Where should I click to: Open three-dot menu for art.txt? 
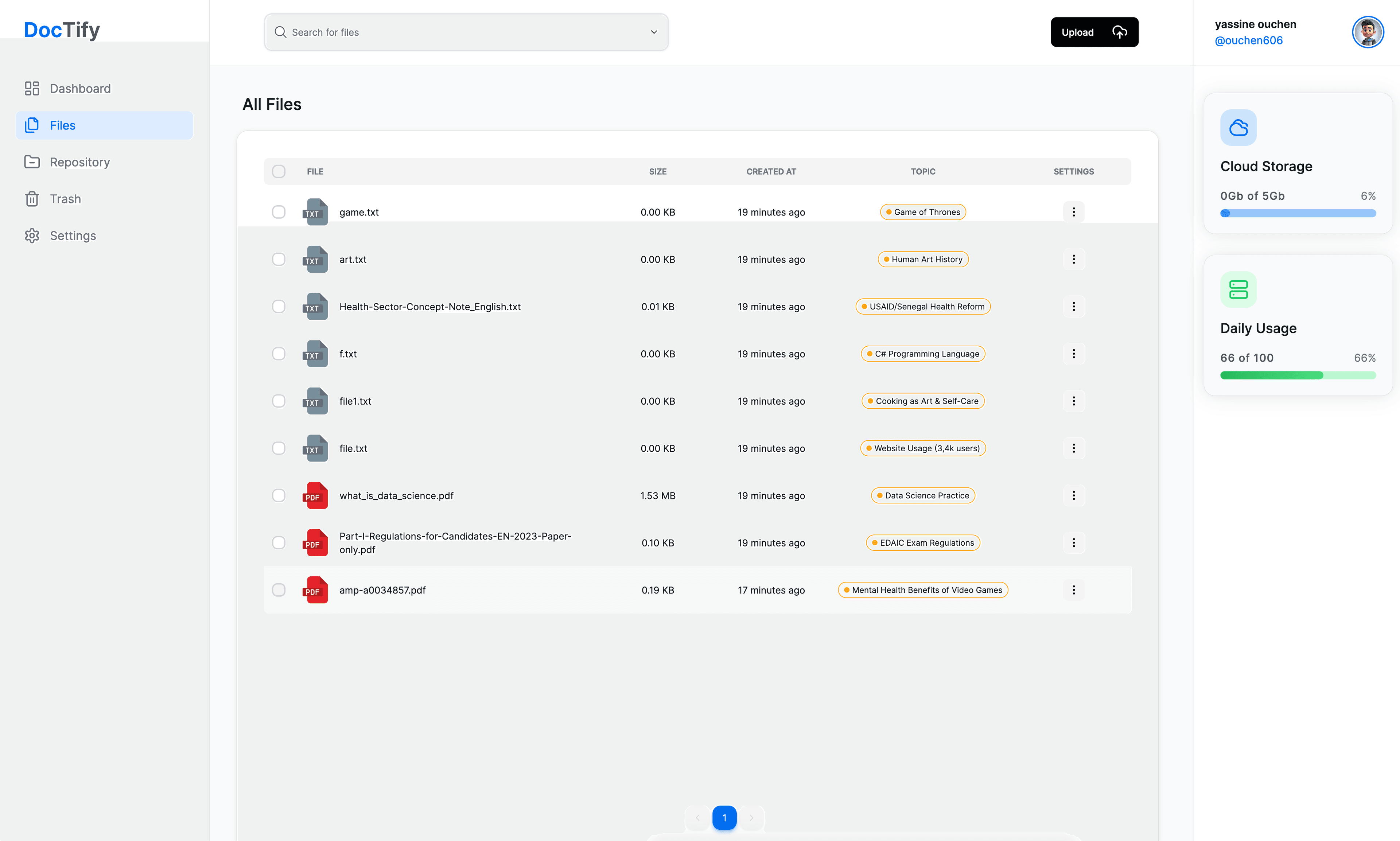(1074, 259)
